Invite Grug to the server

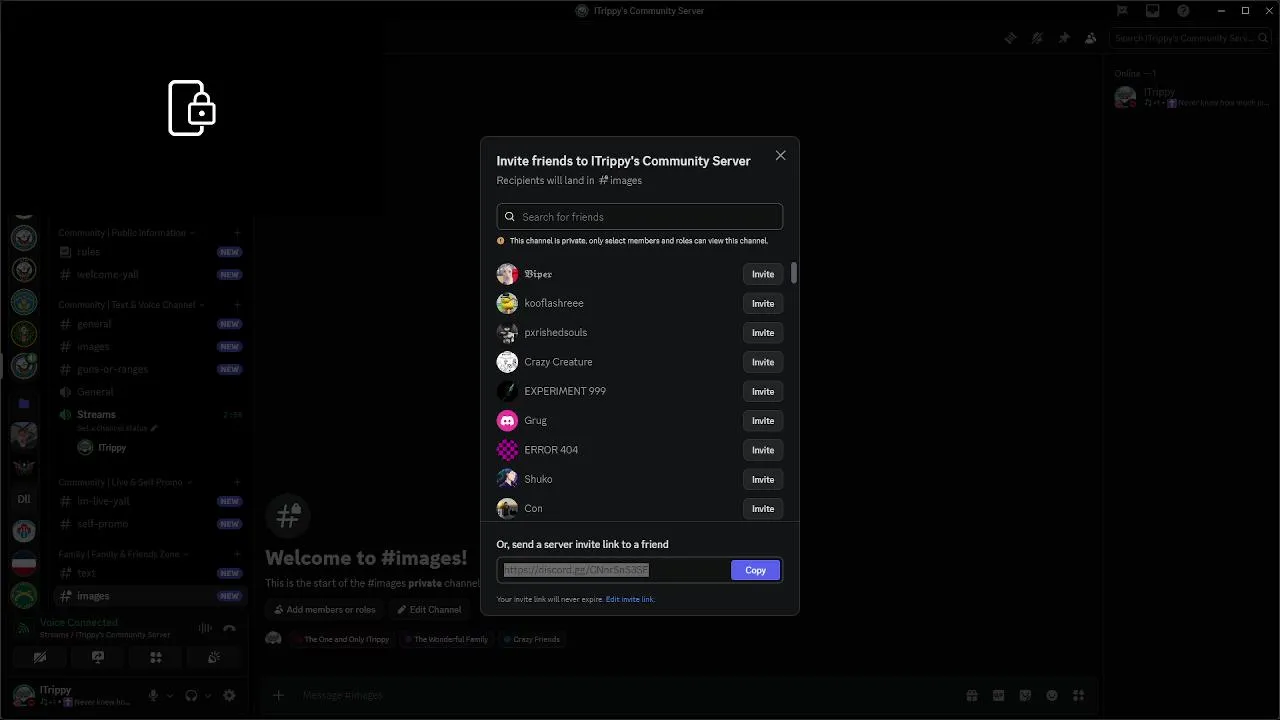click(763, 420)
